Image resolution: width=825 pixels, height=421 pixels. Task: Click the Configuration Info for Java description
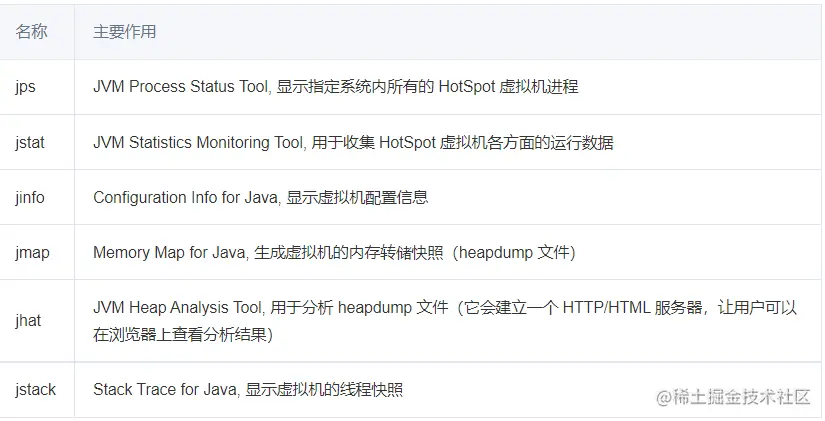point(260,197)
